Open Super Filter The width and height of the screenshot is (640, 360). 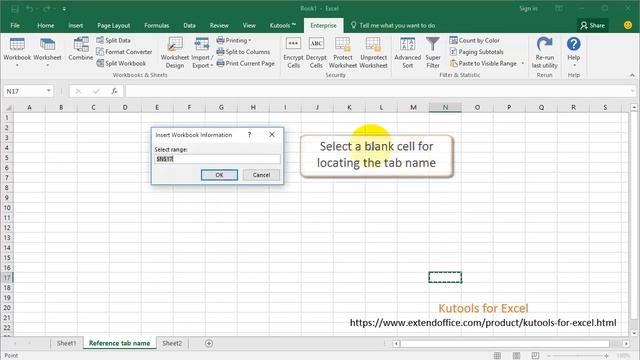coord(433,52)
